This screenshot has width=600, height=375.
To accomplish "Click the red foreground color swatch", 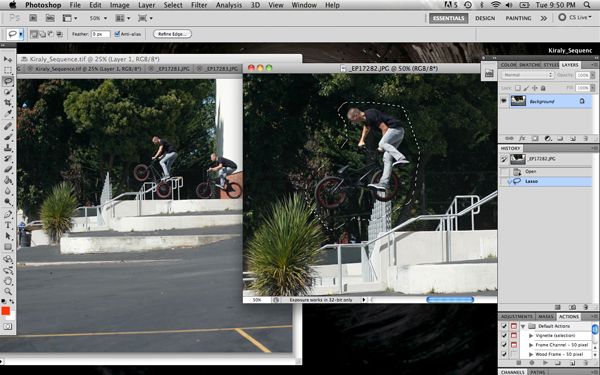I will pos(5,311).
